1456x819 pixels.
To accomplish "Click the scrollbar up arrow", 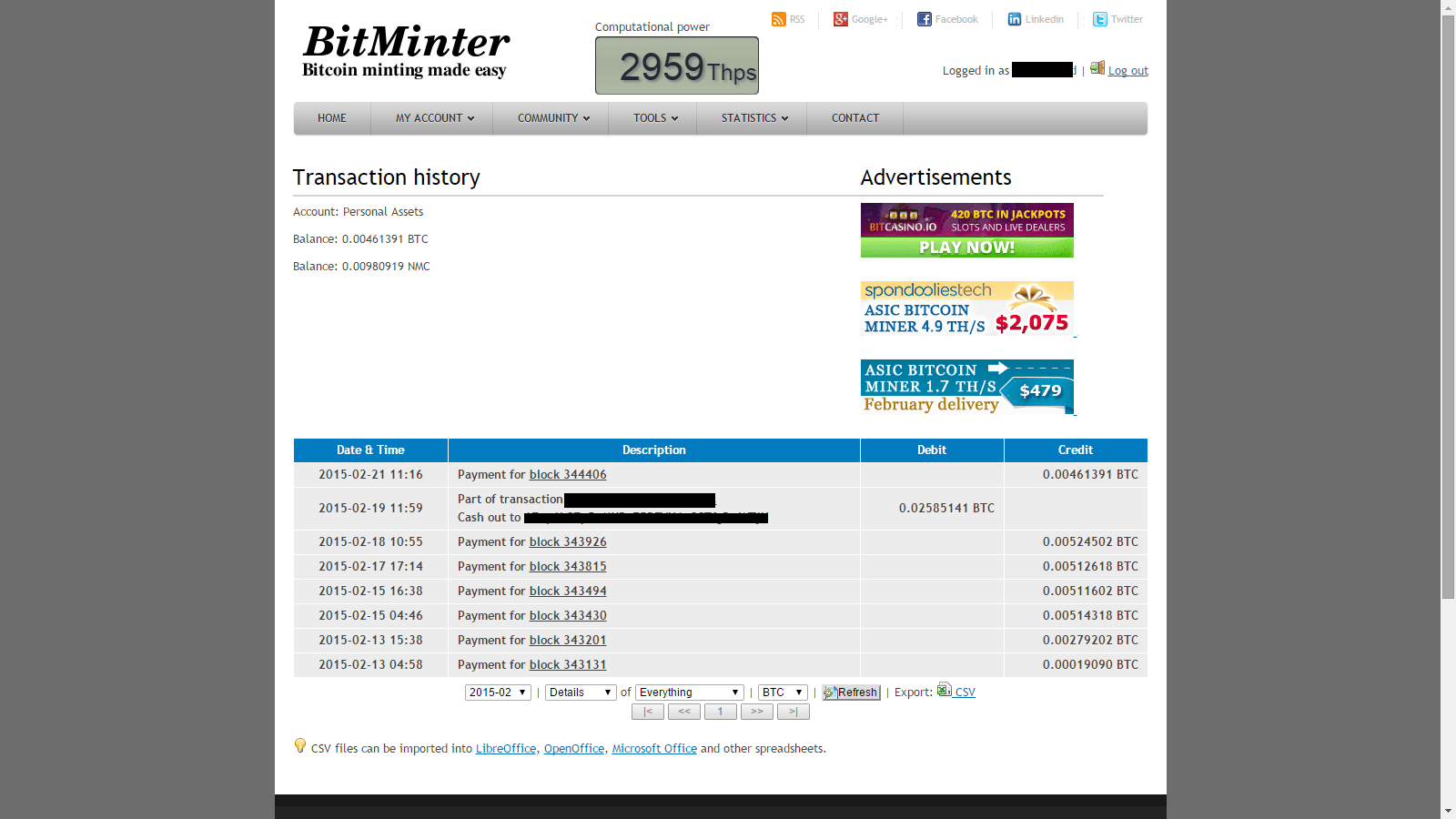I will pyautogui.click(x=1448, y=7).
